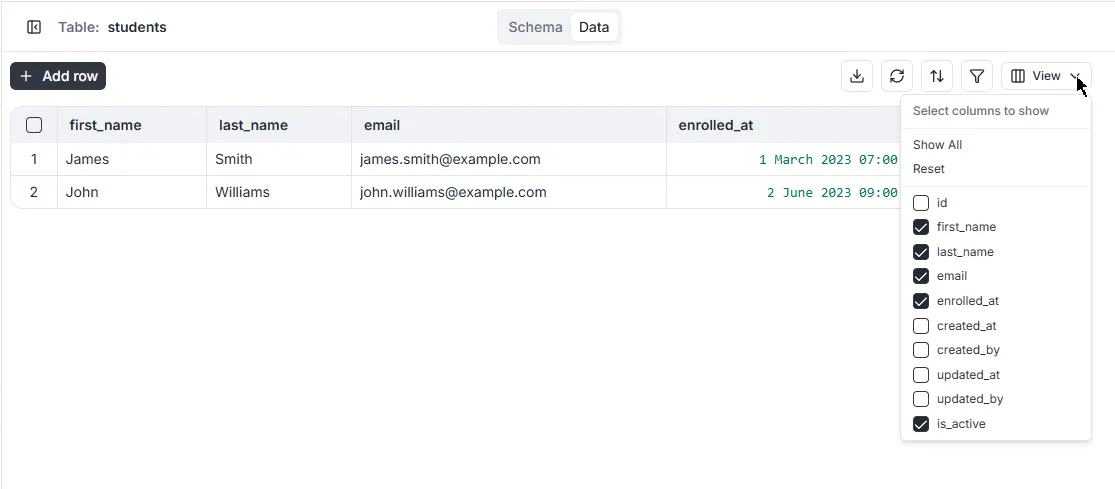
Task: Click the email column header
Action: [x=382, y=125]
